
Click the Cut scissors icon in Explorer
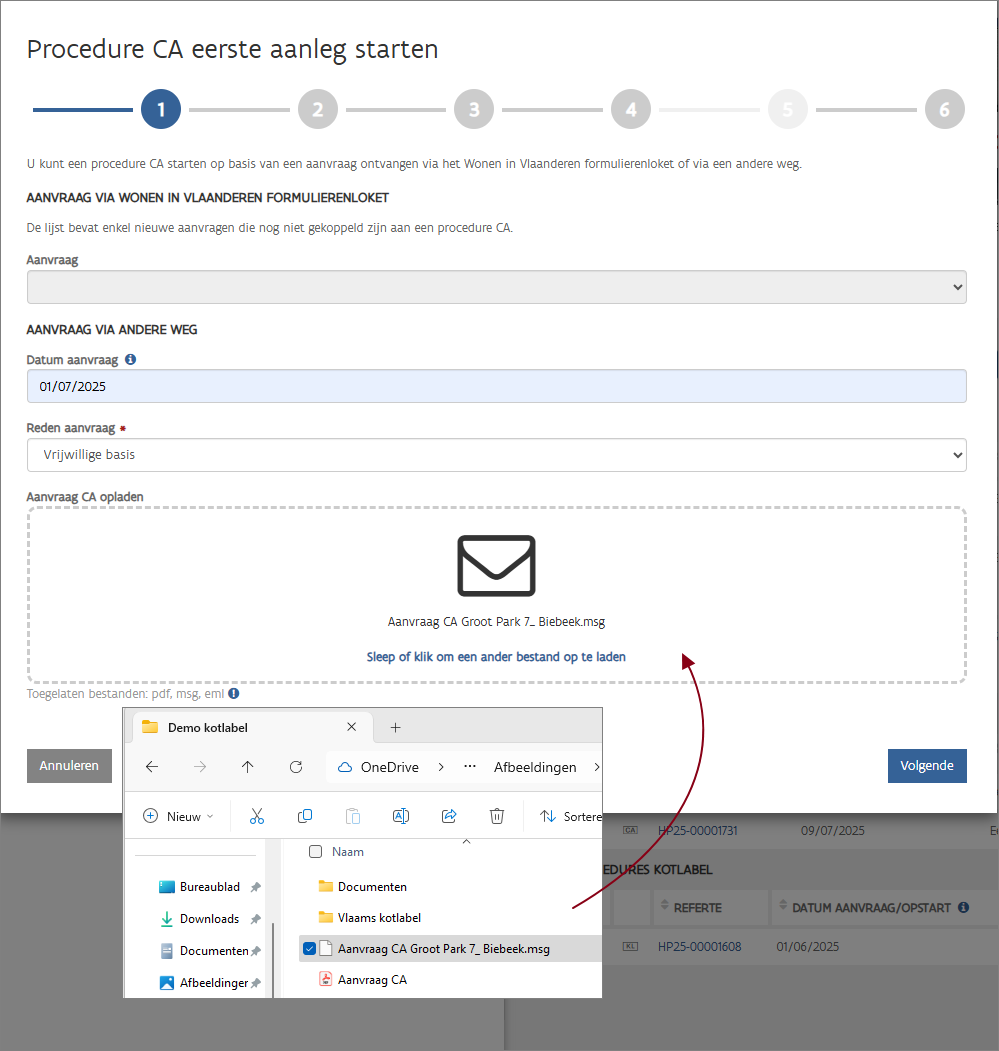[x=257, y=816]
